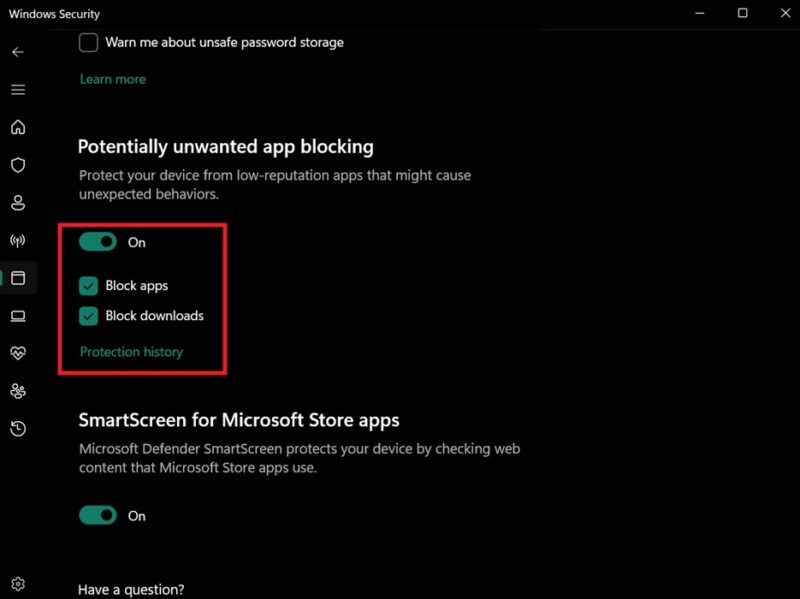Open the Protection history link
Screen dimensions: 800x599
click(131, 352)
